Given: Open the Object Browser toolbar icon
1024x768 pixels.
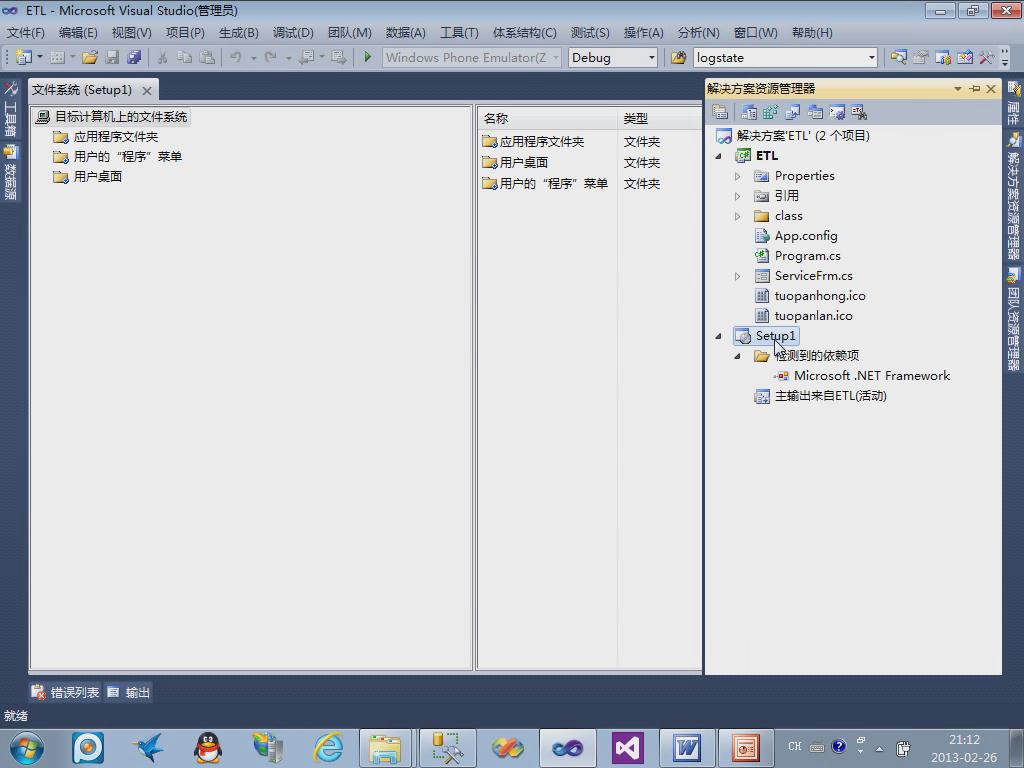Looking at the screenshot, I should click(x=943, y=57).
